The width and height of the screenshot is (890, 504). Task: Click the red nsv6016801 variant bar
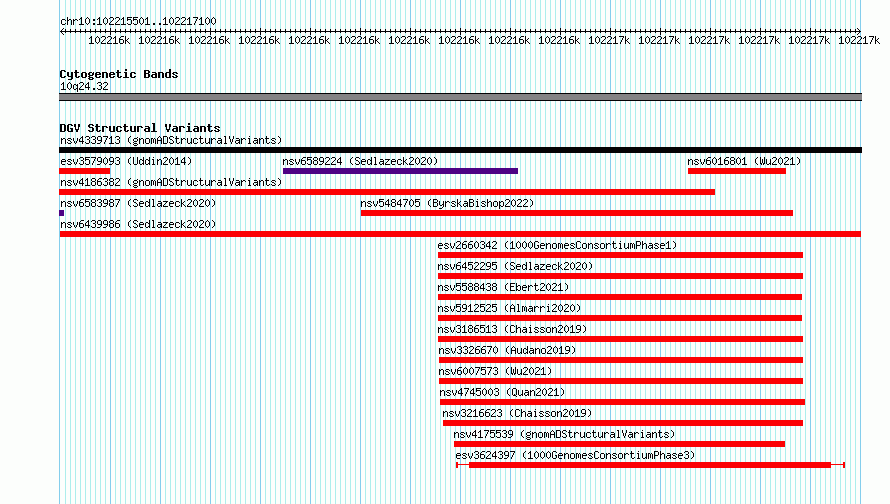tap(737, 171)
